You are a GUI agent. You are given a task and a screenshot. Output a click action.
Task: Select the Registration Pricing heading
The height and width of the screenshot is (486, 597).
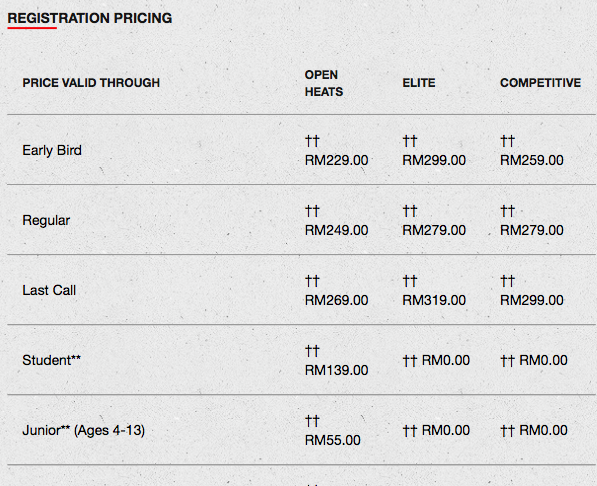tap(90, 18)
